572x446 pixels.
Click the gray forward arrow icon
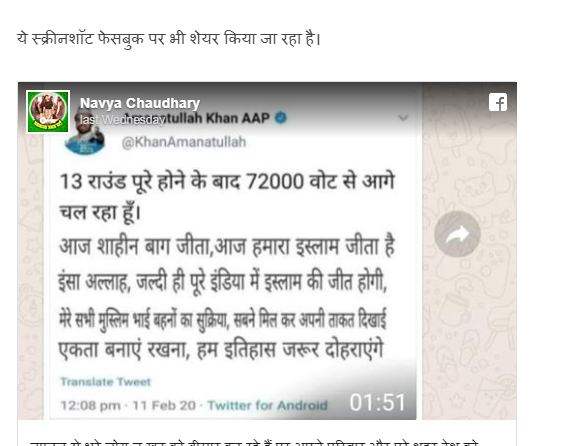click(x=457, y=234)
